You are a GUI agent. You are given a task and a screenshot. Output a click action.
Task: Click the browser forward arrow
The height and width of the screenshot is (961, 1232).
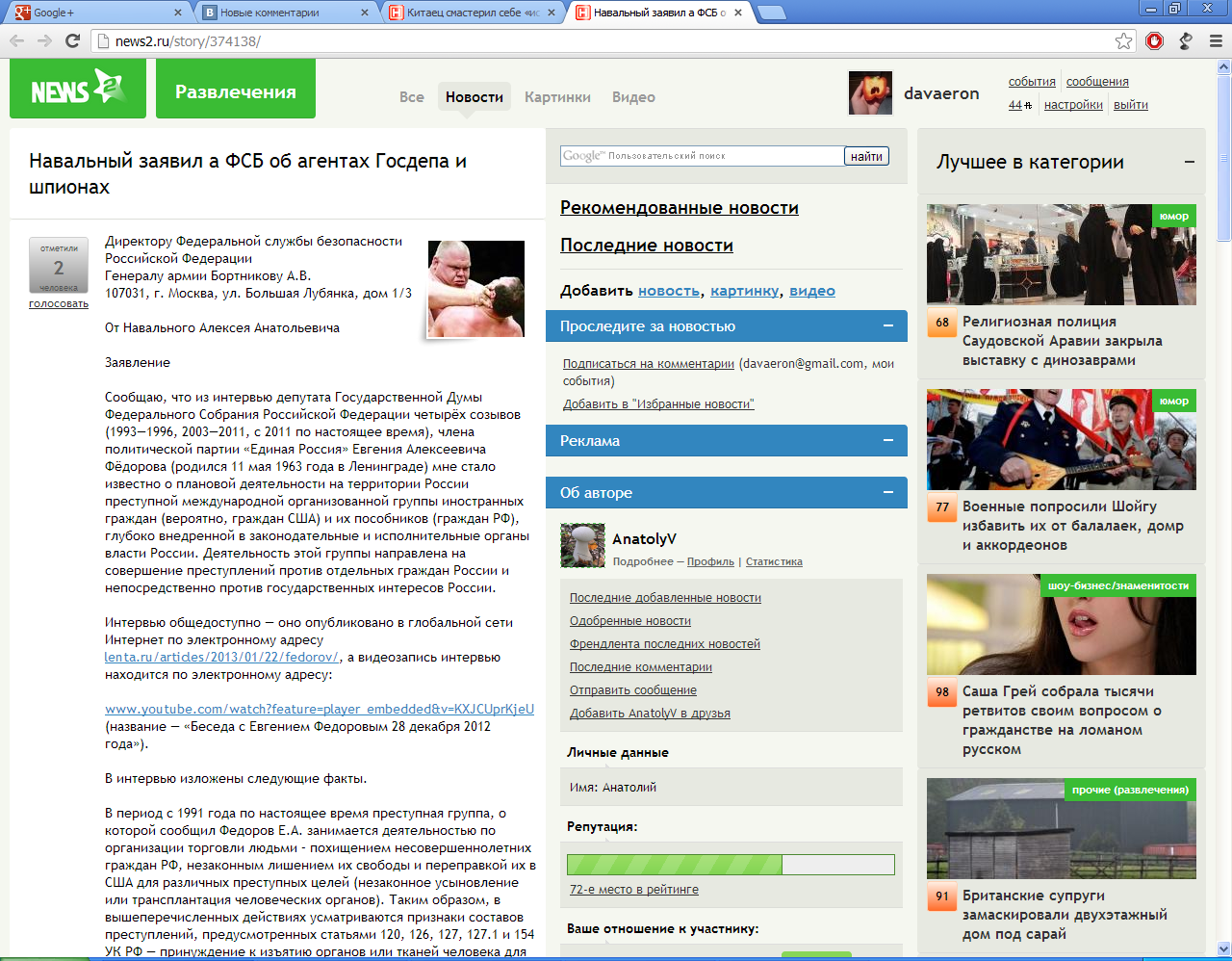tap(44, 40)
